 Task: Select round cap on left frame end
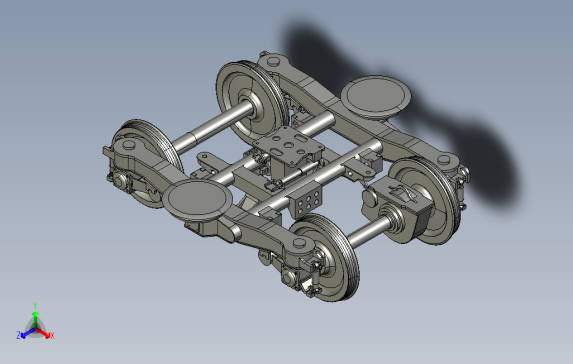click(129, 145)
